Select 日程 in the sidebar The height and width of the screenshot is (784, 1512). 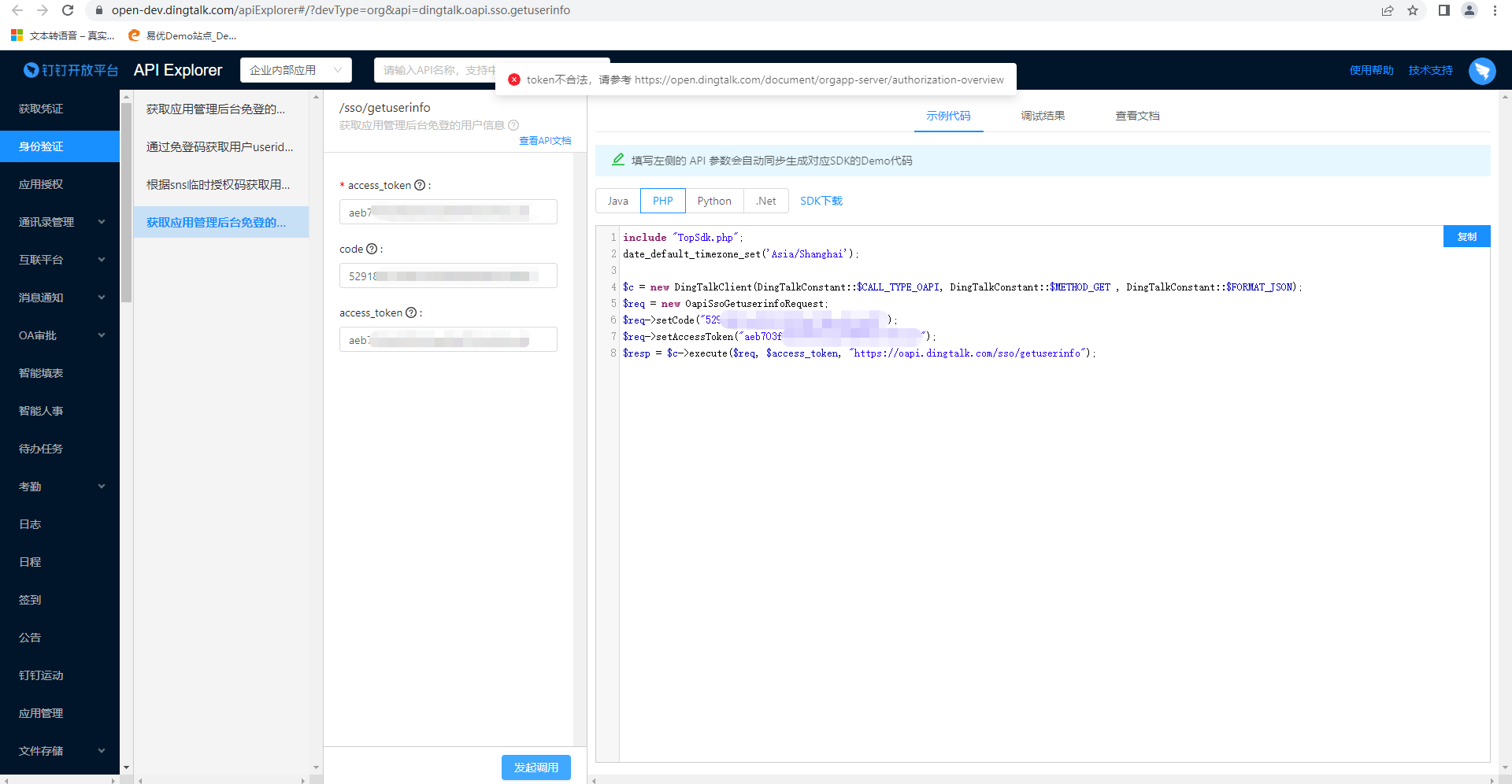(60, 562)
